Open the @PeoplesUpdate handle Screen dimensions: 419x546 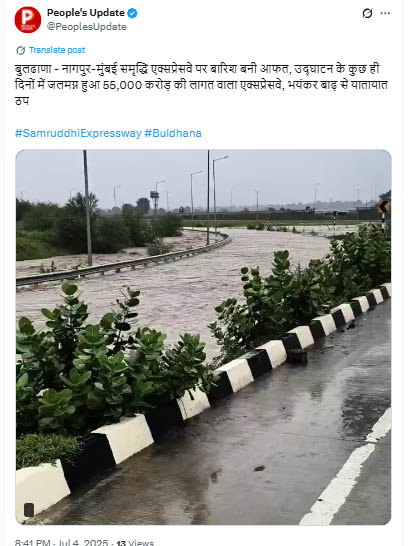click(x=87, y=27)
